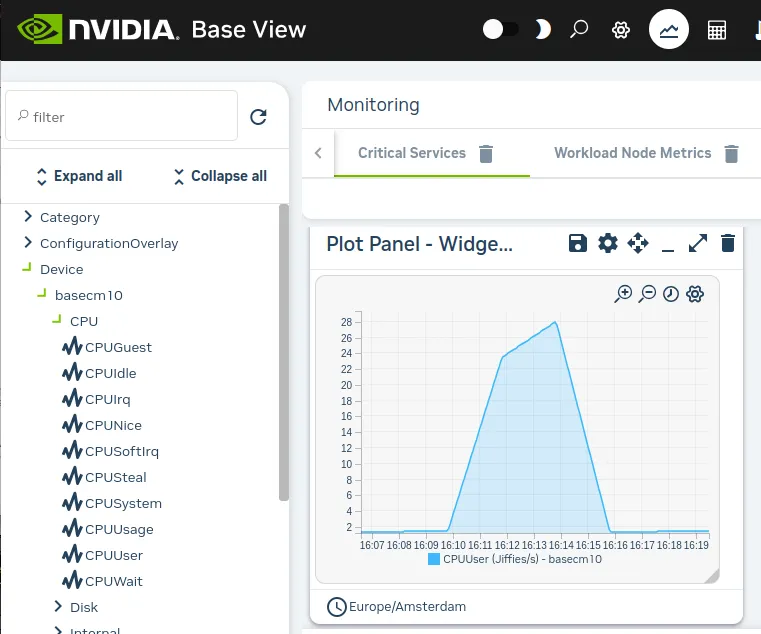Click the 28 y-axis value
Viewport: 761px width, 634px height.
click(346, 322)
